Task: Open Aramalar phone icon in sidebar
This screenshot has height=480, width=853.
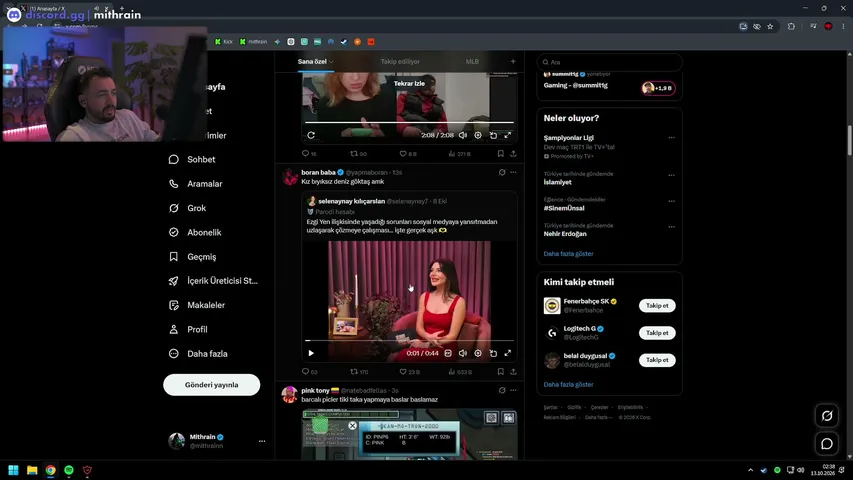Action: tap(174, 184)
